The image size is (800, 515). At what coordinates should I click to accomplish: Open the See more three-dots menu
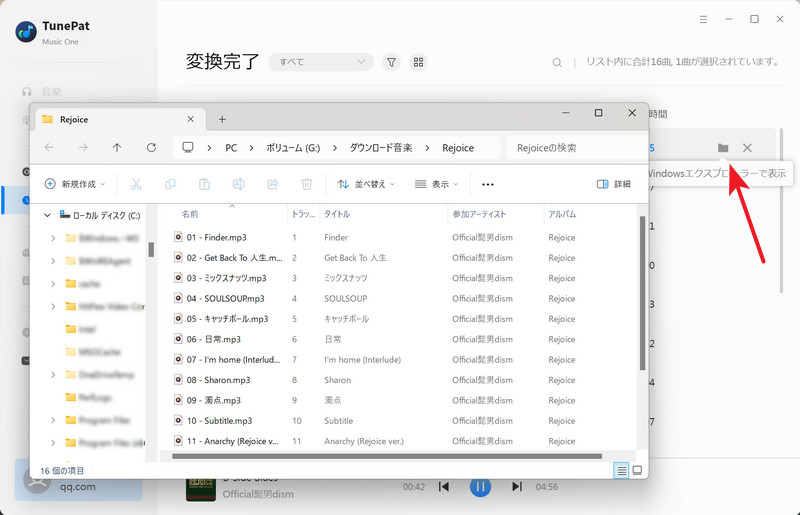[488, 184]
